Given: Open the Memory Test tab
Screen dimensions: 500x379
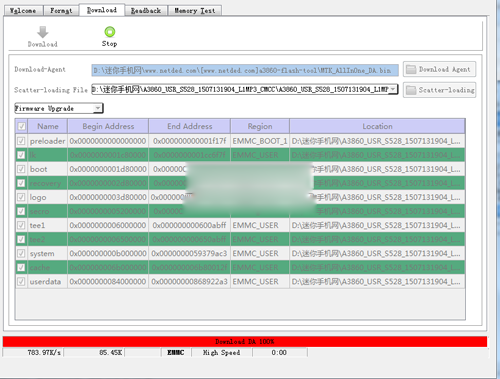Looking at the screenshot, I should point(195,11).
